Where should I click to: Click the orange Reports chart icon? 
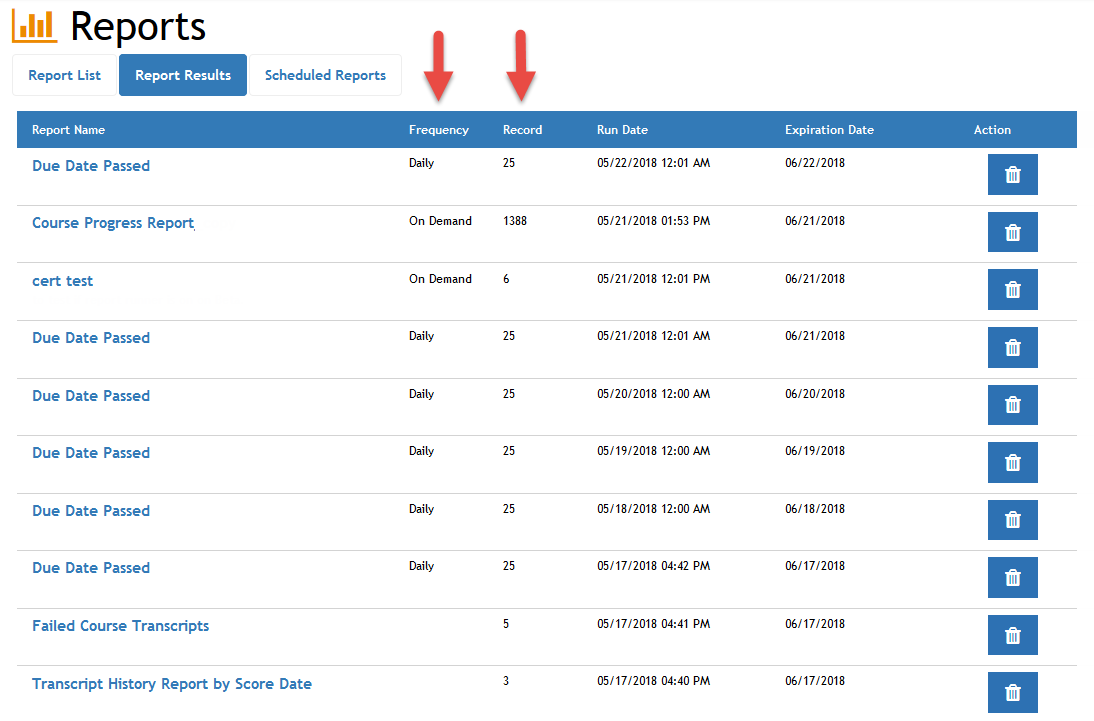[x=35, y=26]
